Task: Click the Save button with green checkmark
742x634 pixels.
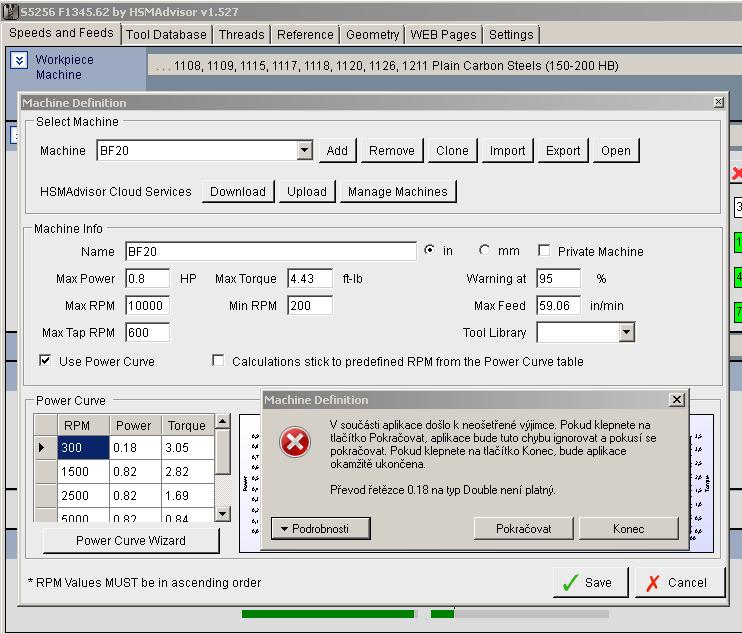Action: (590, 582)
